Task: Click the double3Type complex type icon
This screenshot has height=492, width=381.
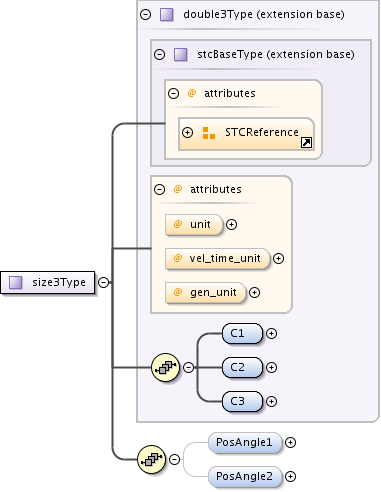Action: click(167, 15)
